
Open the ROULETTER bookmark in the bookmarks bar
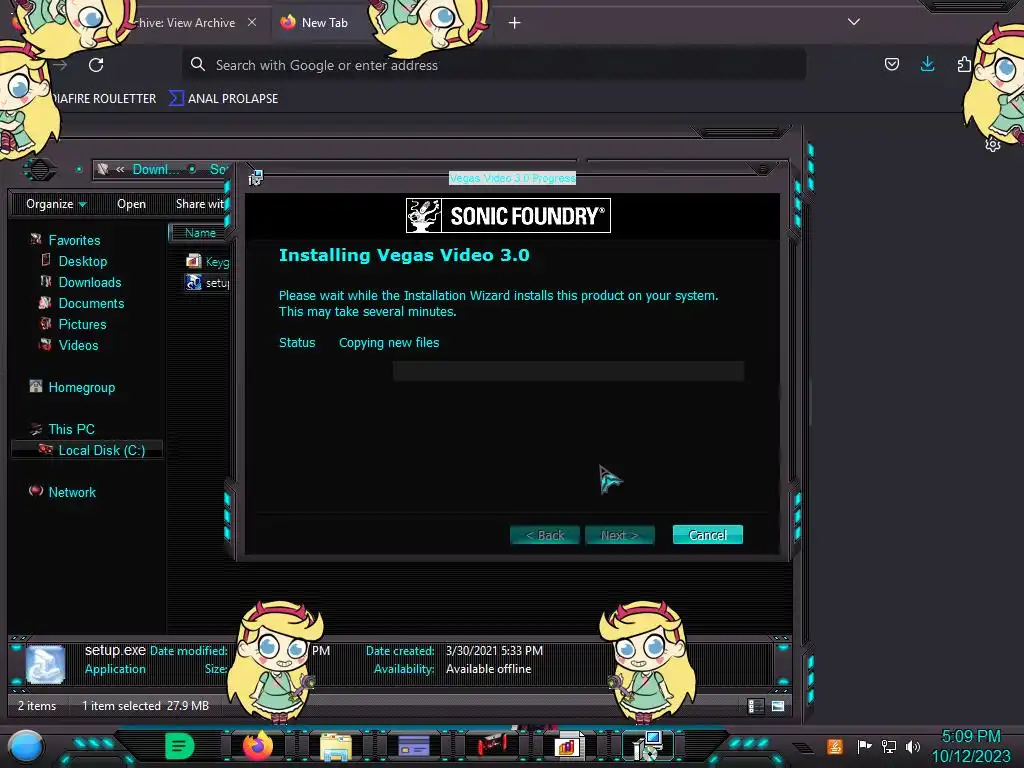click(x=104, y=99)
